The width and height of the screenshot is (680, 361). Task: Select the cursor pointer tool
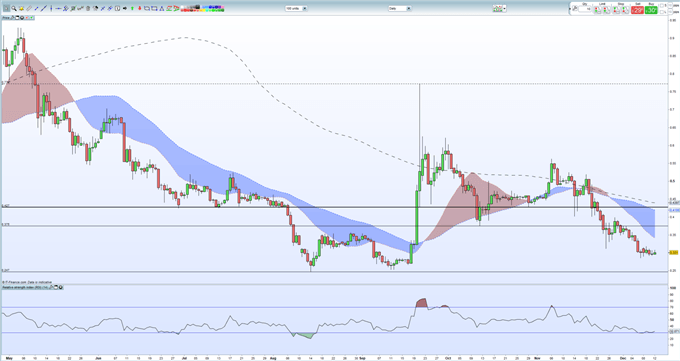click(7, 8)
